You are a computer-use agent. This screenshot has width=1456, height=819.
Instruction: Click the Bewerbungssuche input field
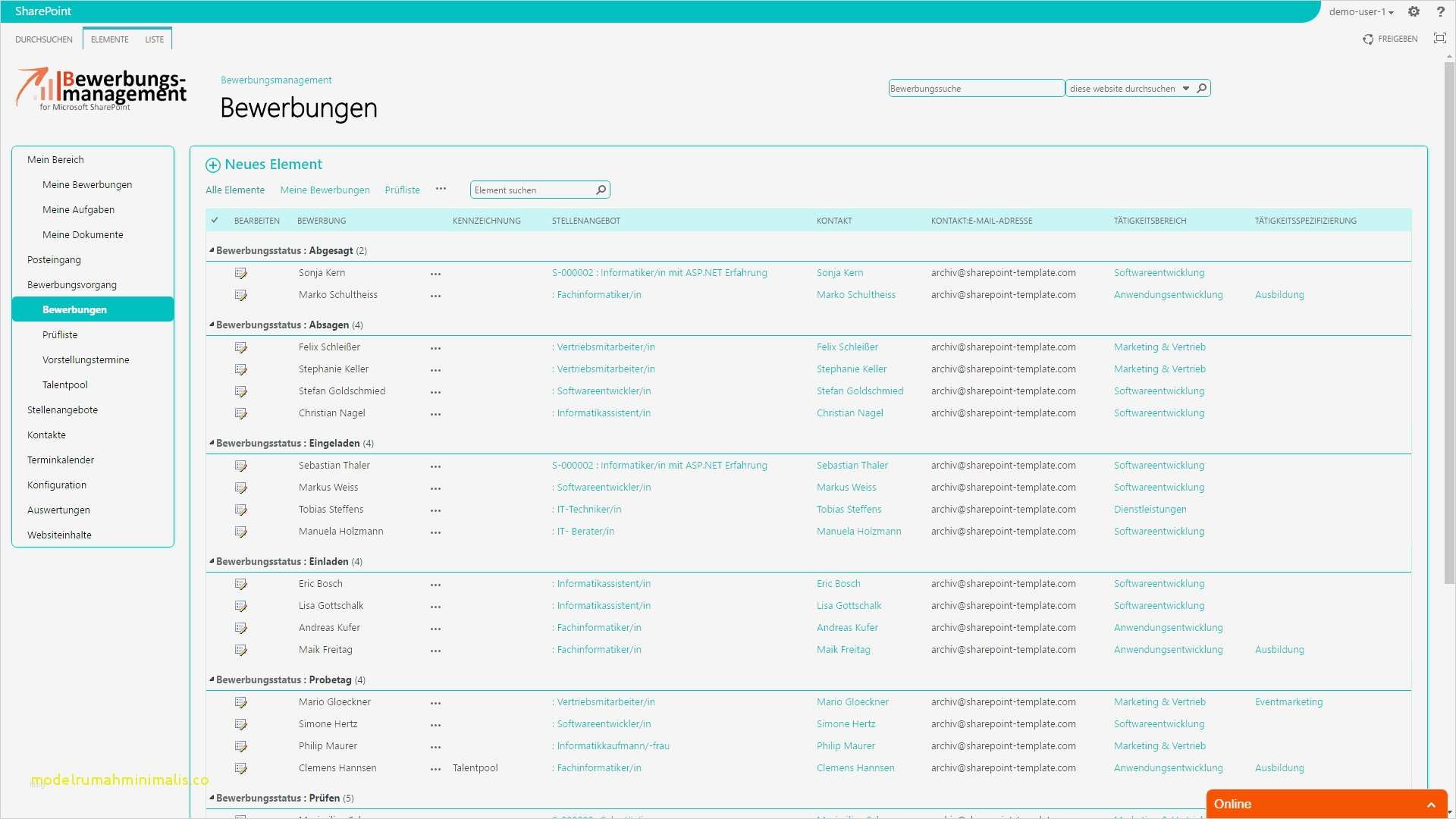point(975,89)
